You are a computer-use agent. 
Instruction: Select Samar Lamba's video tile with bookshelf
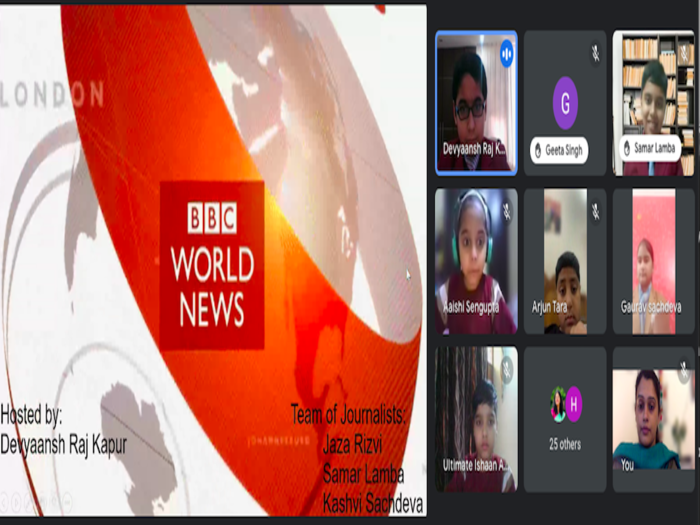(654, 103)
